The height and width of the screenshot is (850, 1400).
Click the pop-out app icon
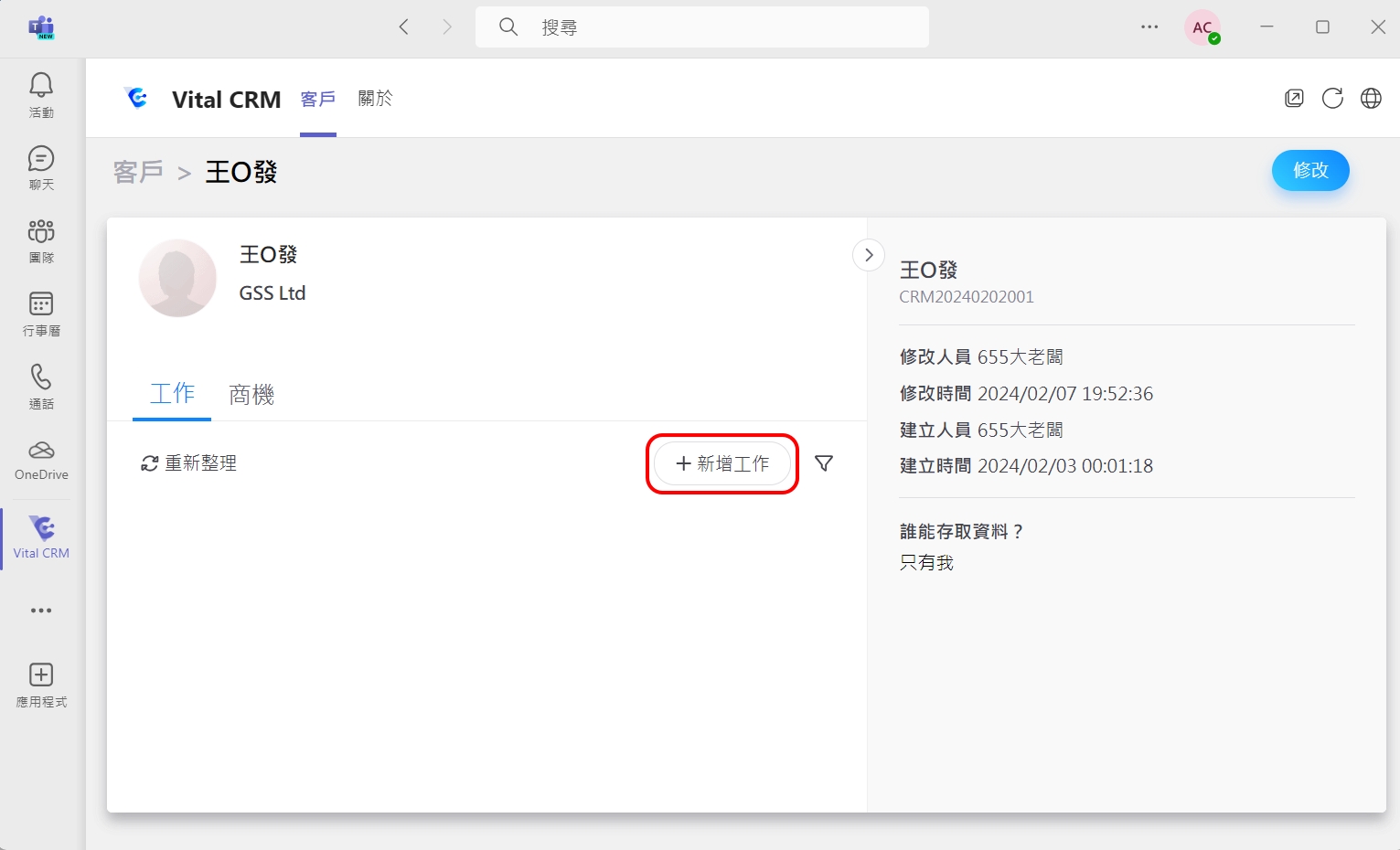point(1294,99)
